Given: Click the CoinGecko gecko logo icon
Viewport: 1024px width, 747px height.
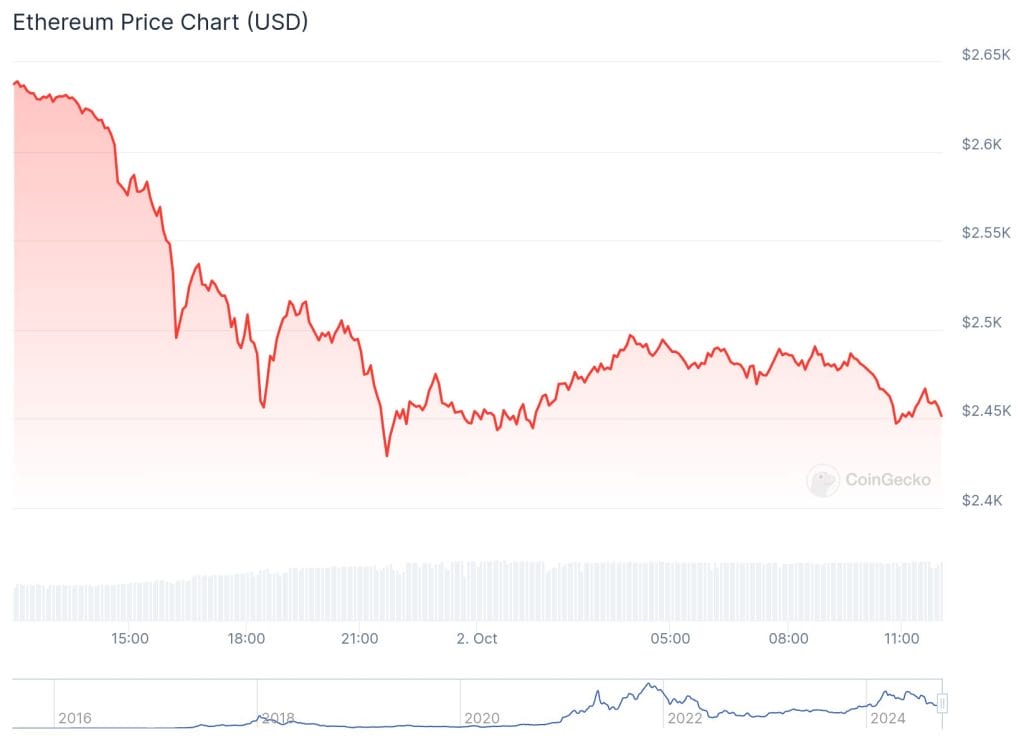Looking at the screenshot, I should 823,480.
